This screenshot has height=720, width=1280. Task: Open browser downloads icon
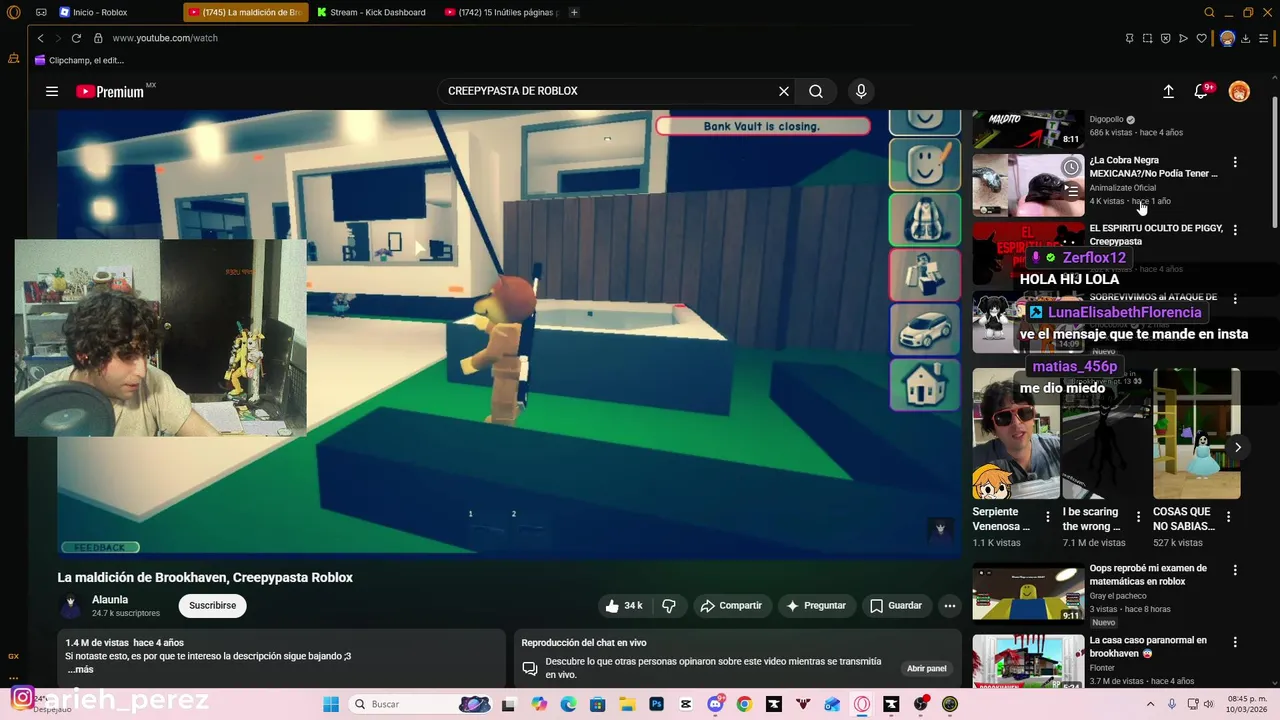(1245, 38)
